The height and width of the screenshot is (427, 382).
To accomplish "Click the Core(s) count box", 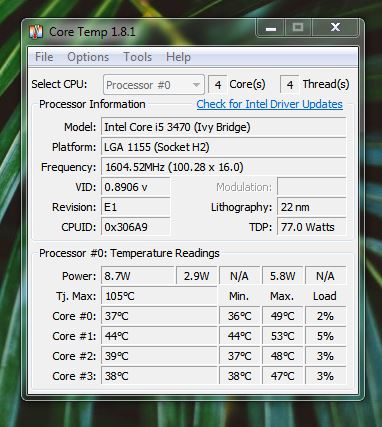I will 218,85.
